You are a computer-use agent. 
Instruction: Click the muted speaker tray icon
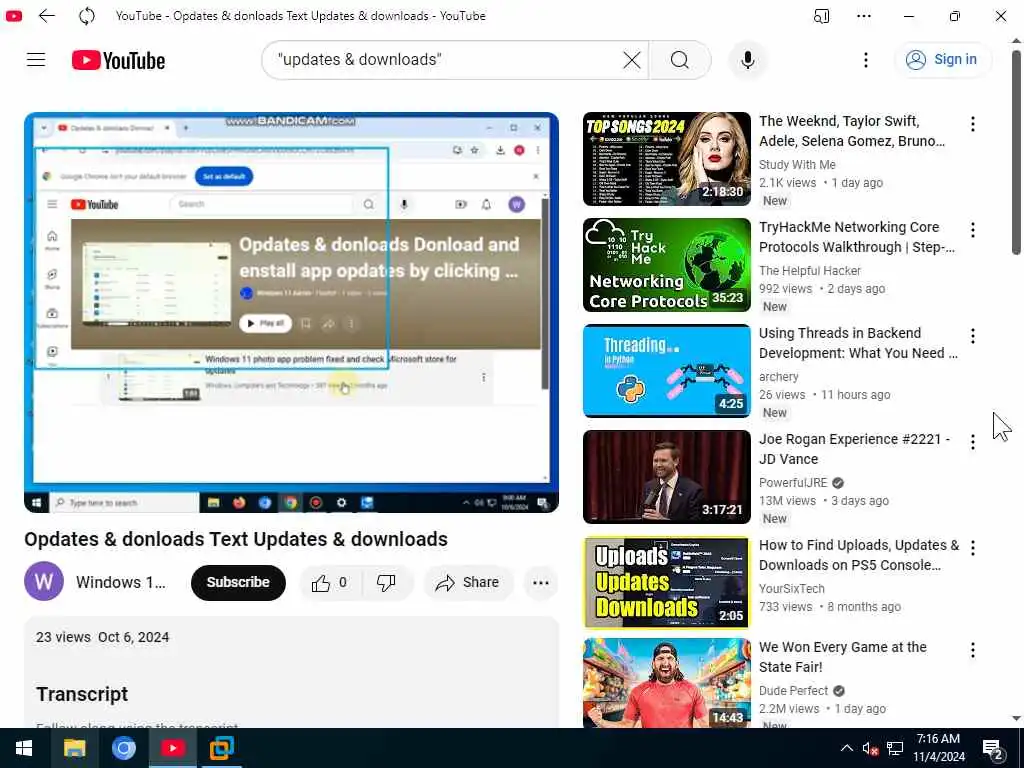pyautogui.click(x=870, y=748)
